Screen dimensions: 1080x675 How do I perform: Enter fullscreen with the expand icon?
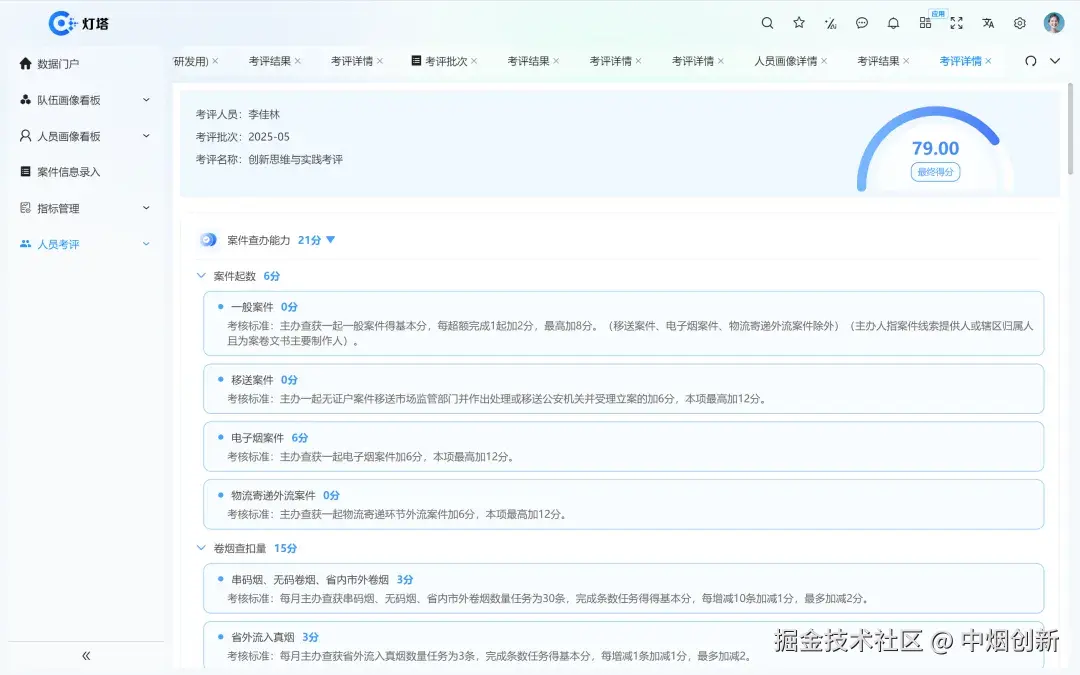(x=955, y=22)
